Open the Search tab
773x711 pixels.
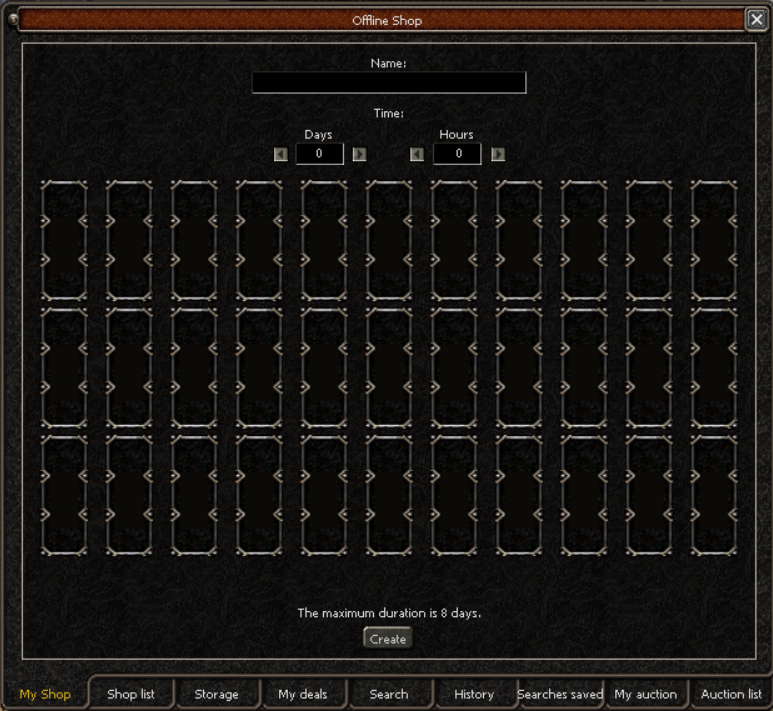pyautogui.click(x=389, y=694)
